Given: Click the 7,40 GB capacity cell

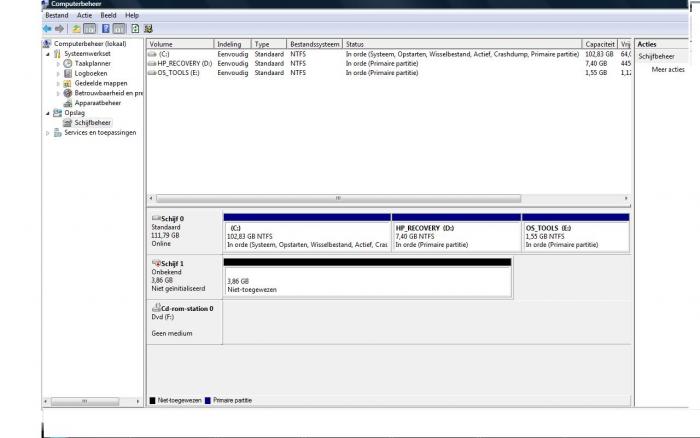Looking at the screenshot, I should tap(596, 63).
